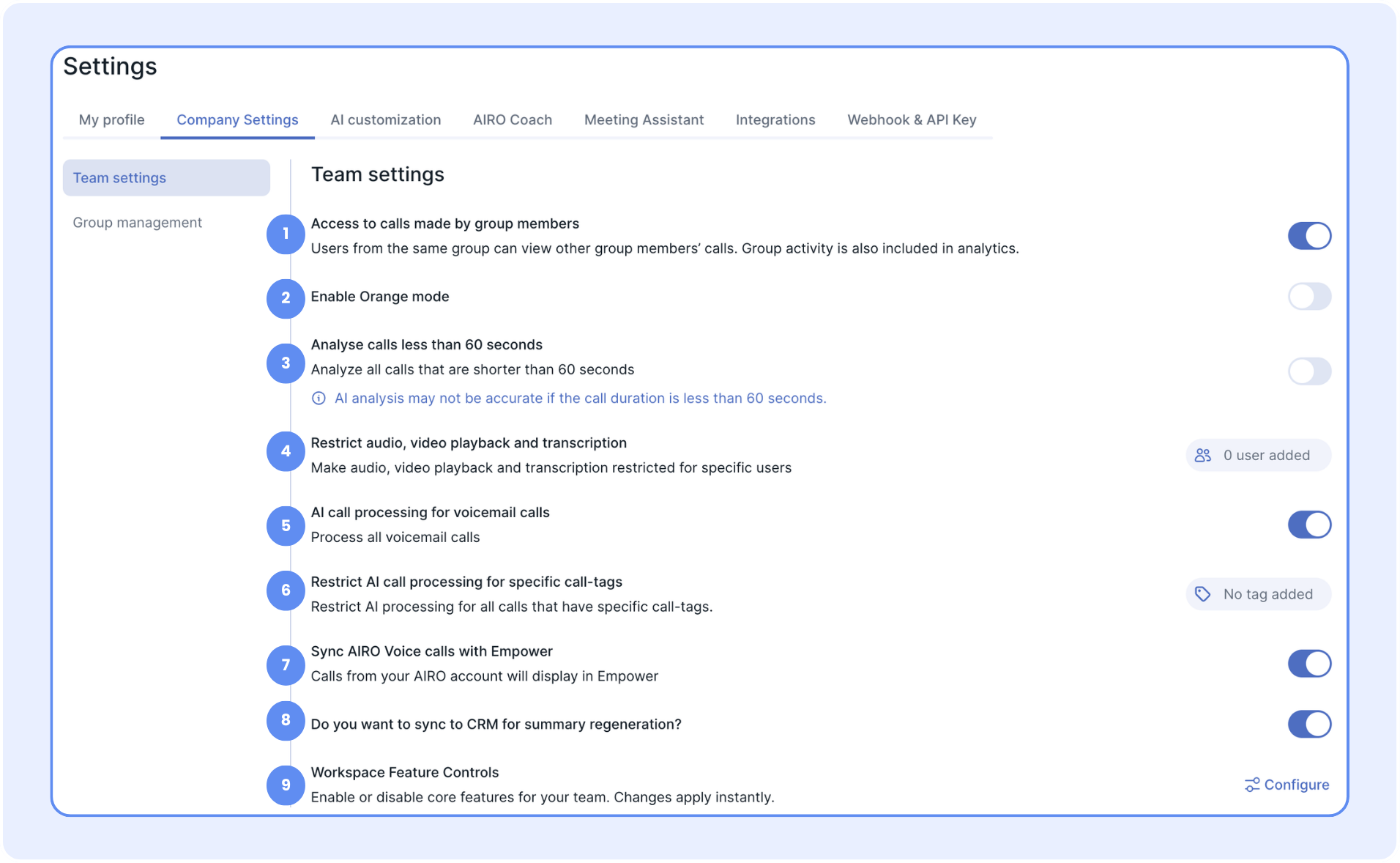
Task: Click the numbered badge 1 marker
Action: coord(286,234)
